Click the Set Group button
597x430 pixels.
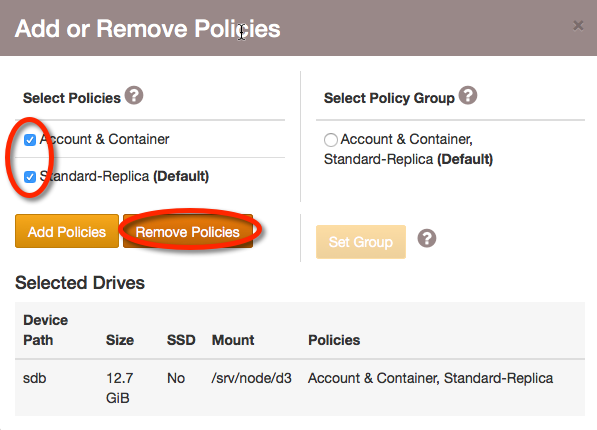pos(361,242)
